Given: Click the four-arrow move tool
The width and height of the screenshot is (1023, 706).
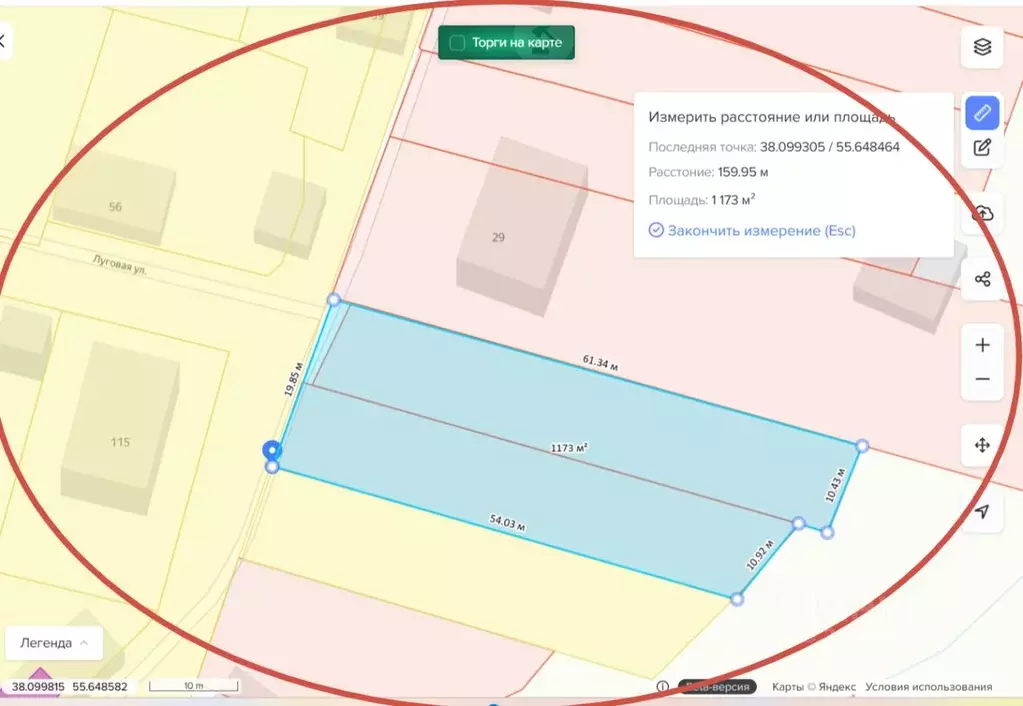Looking at the screenshot, I should (x=982, y=445).
